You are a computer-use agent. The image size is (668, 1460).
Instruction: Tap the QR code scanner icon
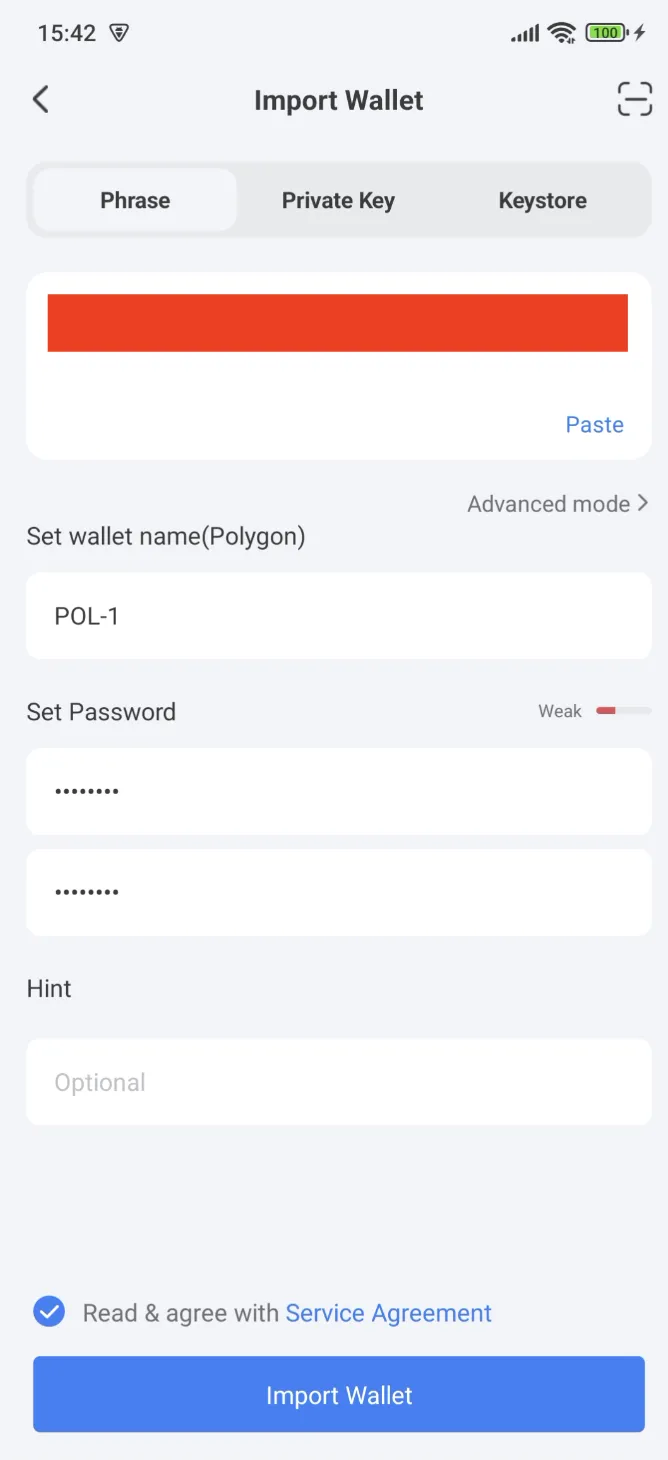(635, 99)
